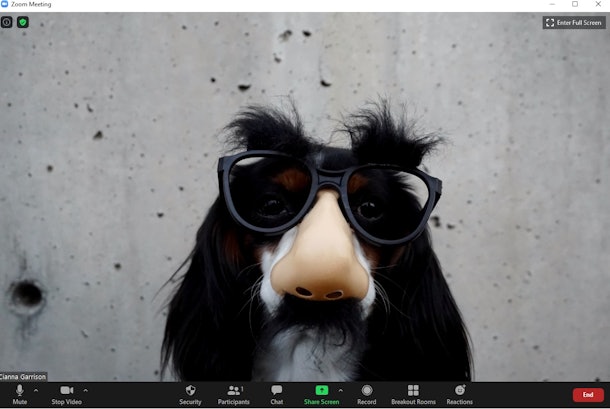Click Enter Full Screen

tap(574, 22)
